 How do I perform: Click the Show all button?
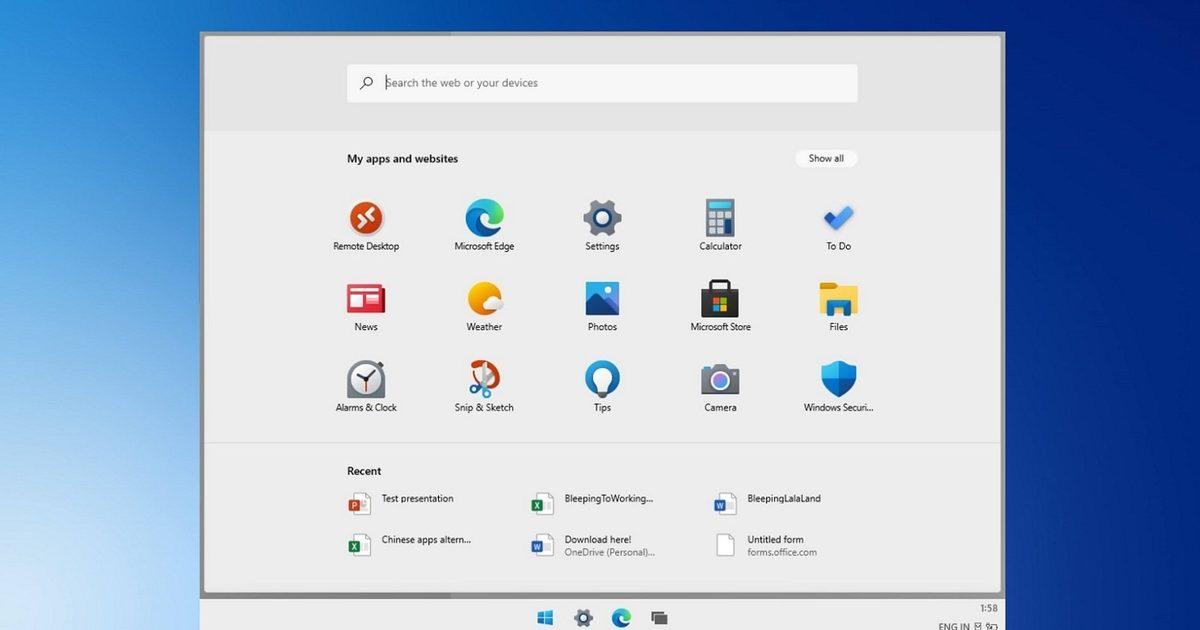point(825,157)
